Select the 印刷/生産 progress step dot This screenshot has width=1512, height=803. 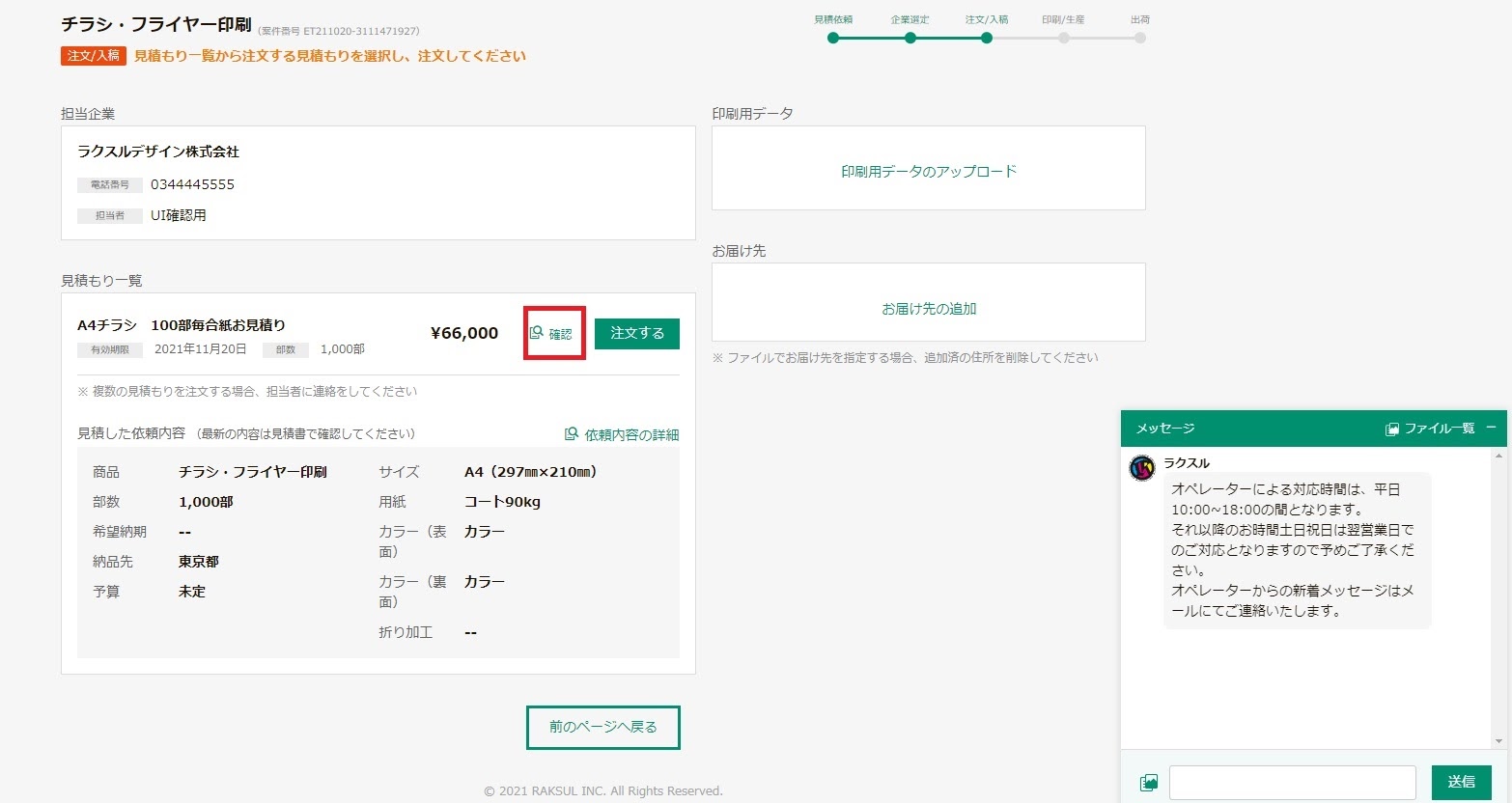point(1063,39)
